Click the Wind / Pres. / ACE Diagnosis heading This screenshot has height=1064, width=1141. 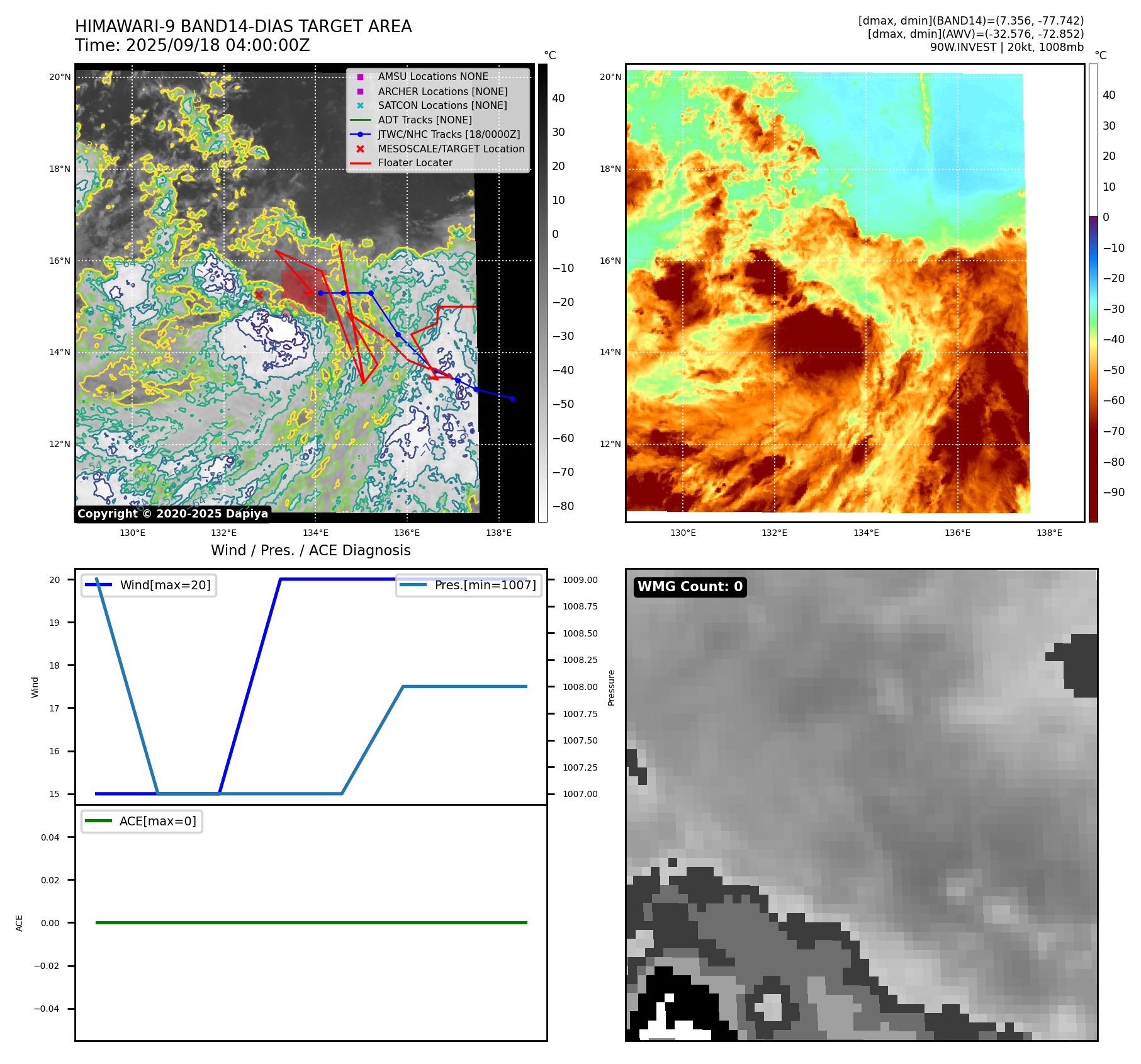tap(311, 550)
